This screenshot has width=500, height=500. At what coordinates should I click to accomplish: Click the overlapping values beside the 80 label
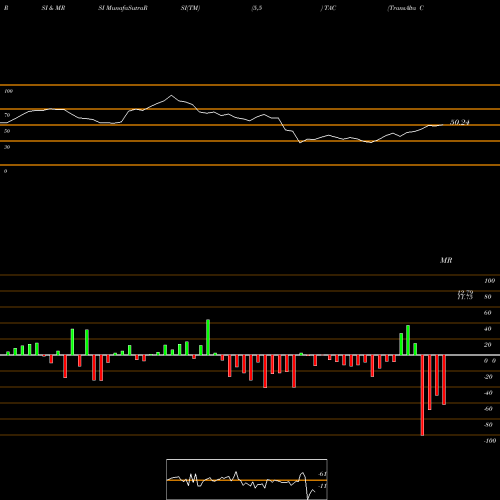tap(465, 295)
